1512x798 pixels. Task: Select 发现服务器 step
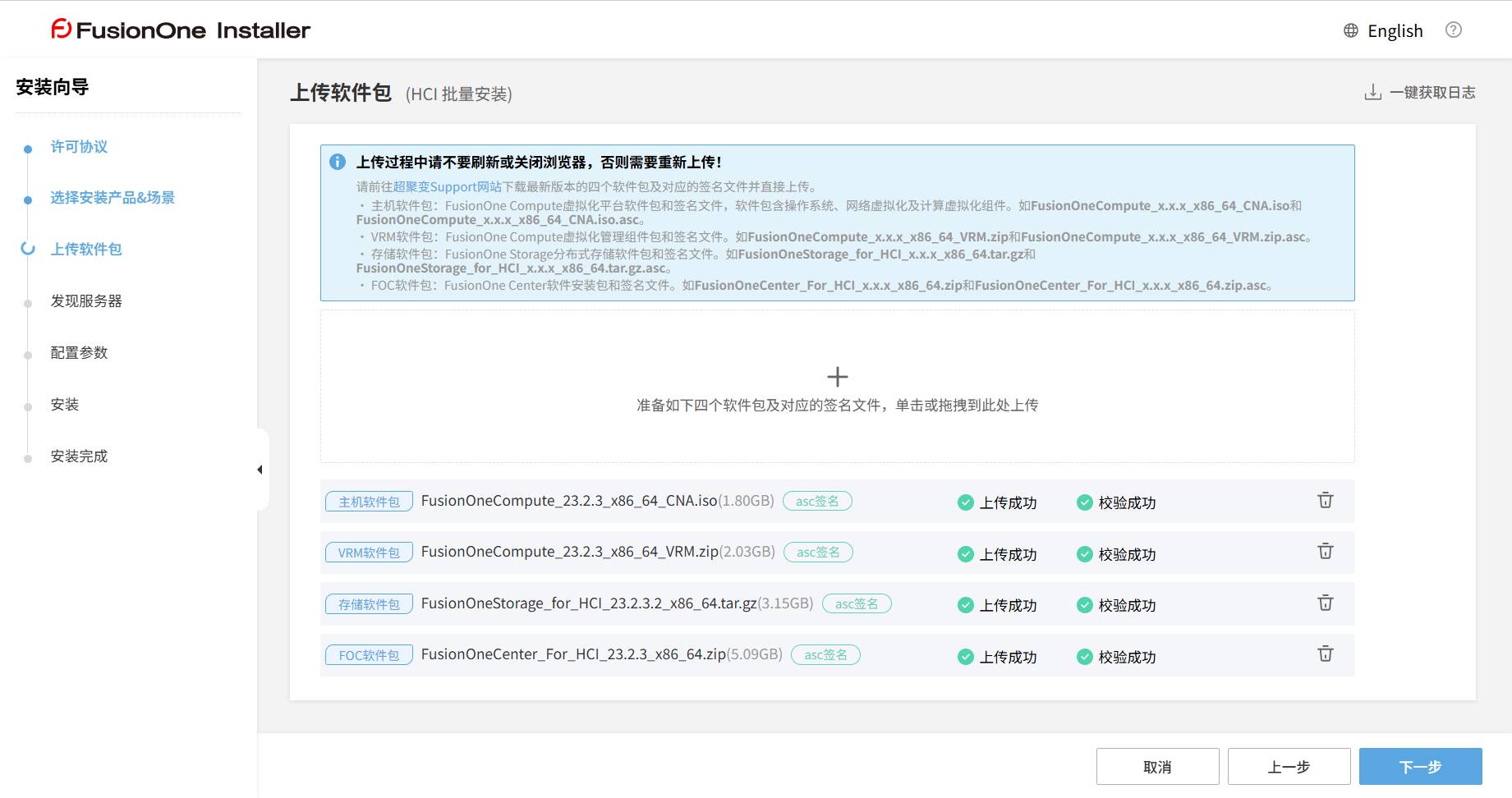point(86,300)
